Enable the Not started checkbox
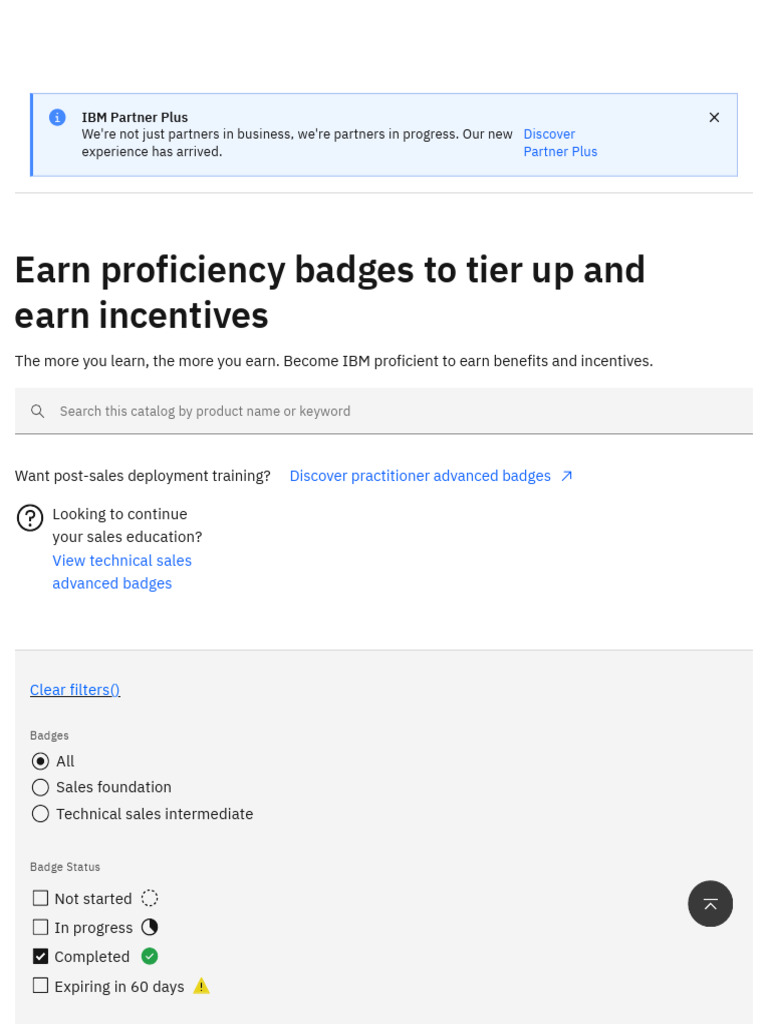768x1024 pixels. pyautogui.click(x=40, y=898)
